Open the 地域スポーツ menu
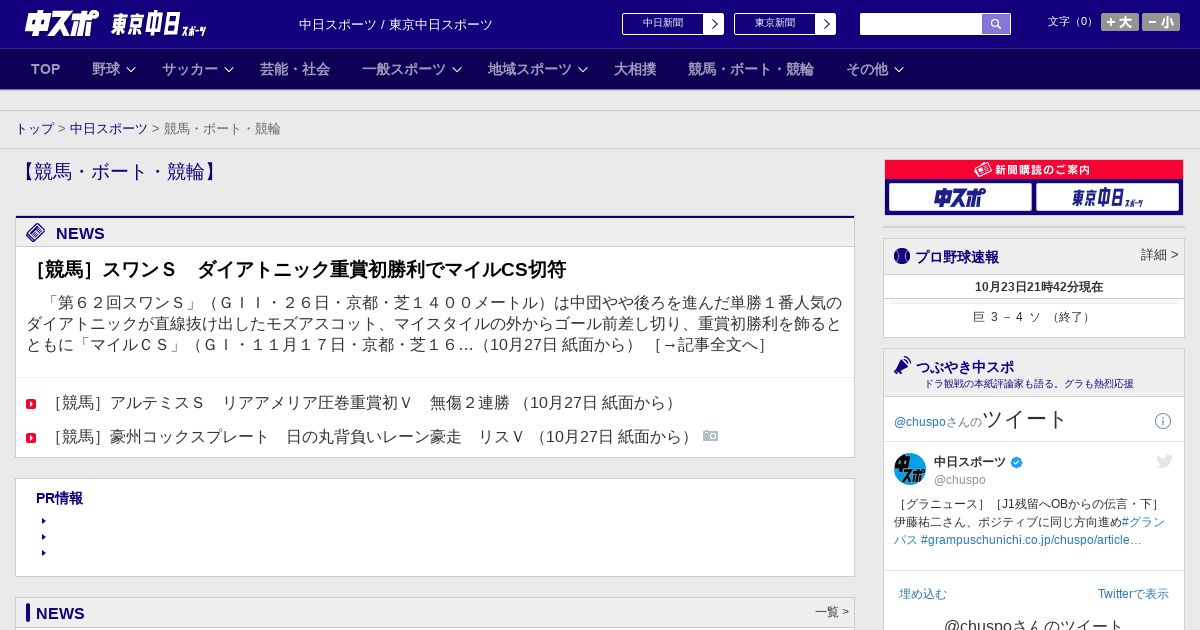Viewport: 1200px width, 630px height. pos(530,69)
